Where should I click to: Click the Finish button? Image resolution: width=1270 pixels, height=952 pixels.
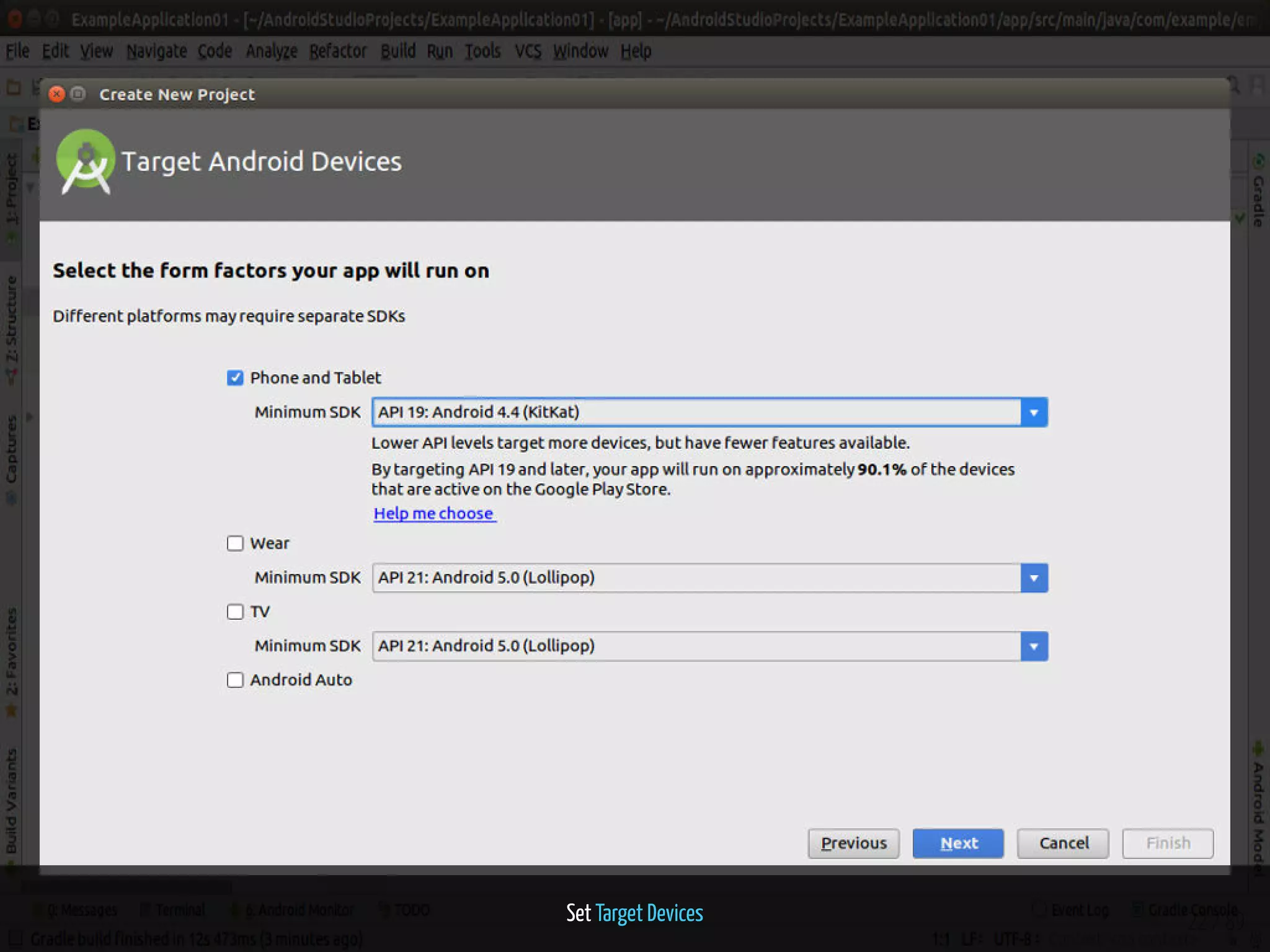point(1168,843)
